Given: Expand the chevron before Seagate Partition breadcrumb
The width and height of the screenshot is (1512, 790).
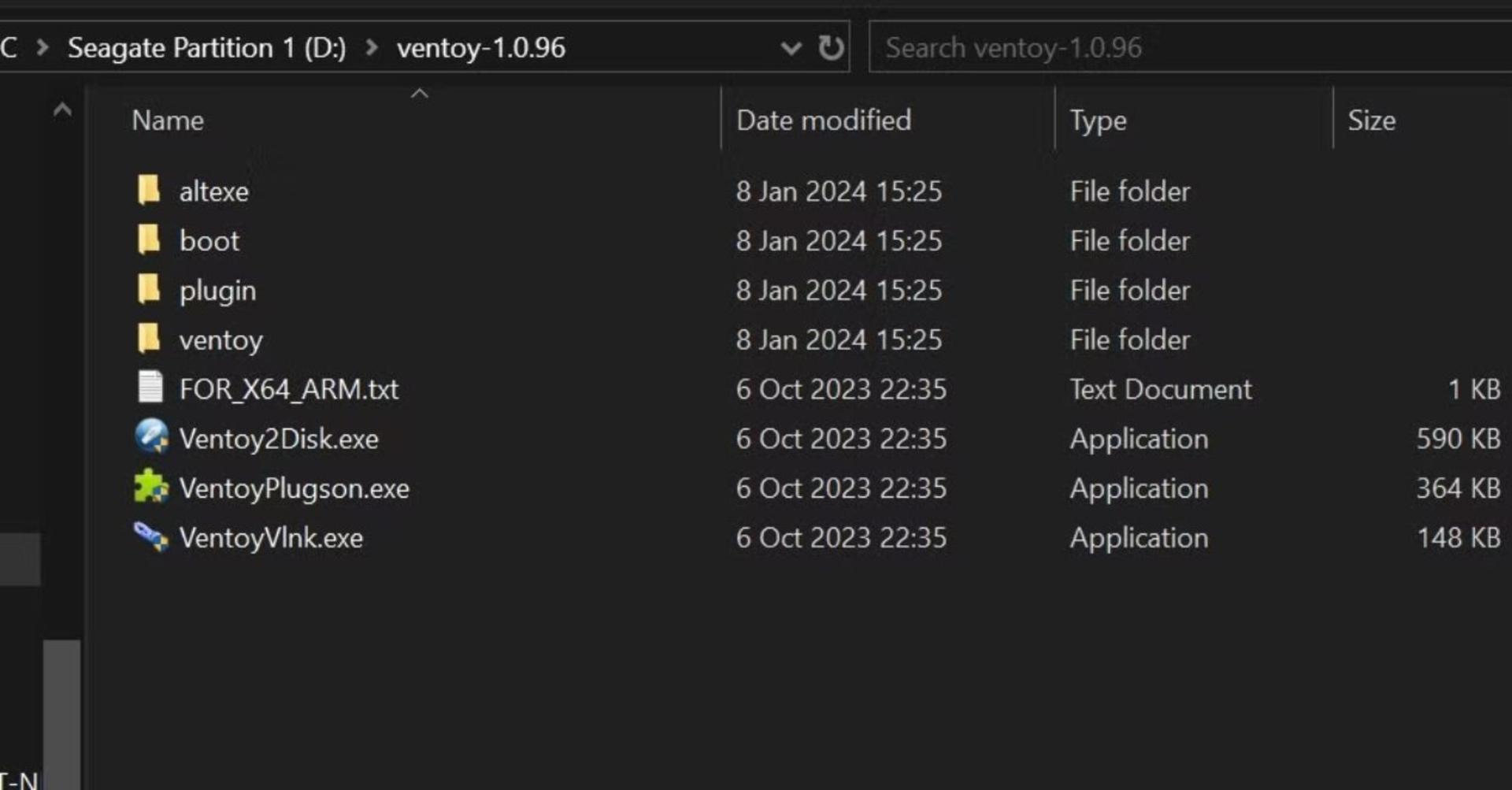Looking at the screenshot, I should (43, 48).
